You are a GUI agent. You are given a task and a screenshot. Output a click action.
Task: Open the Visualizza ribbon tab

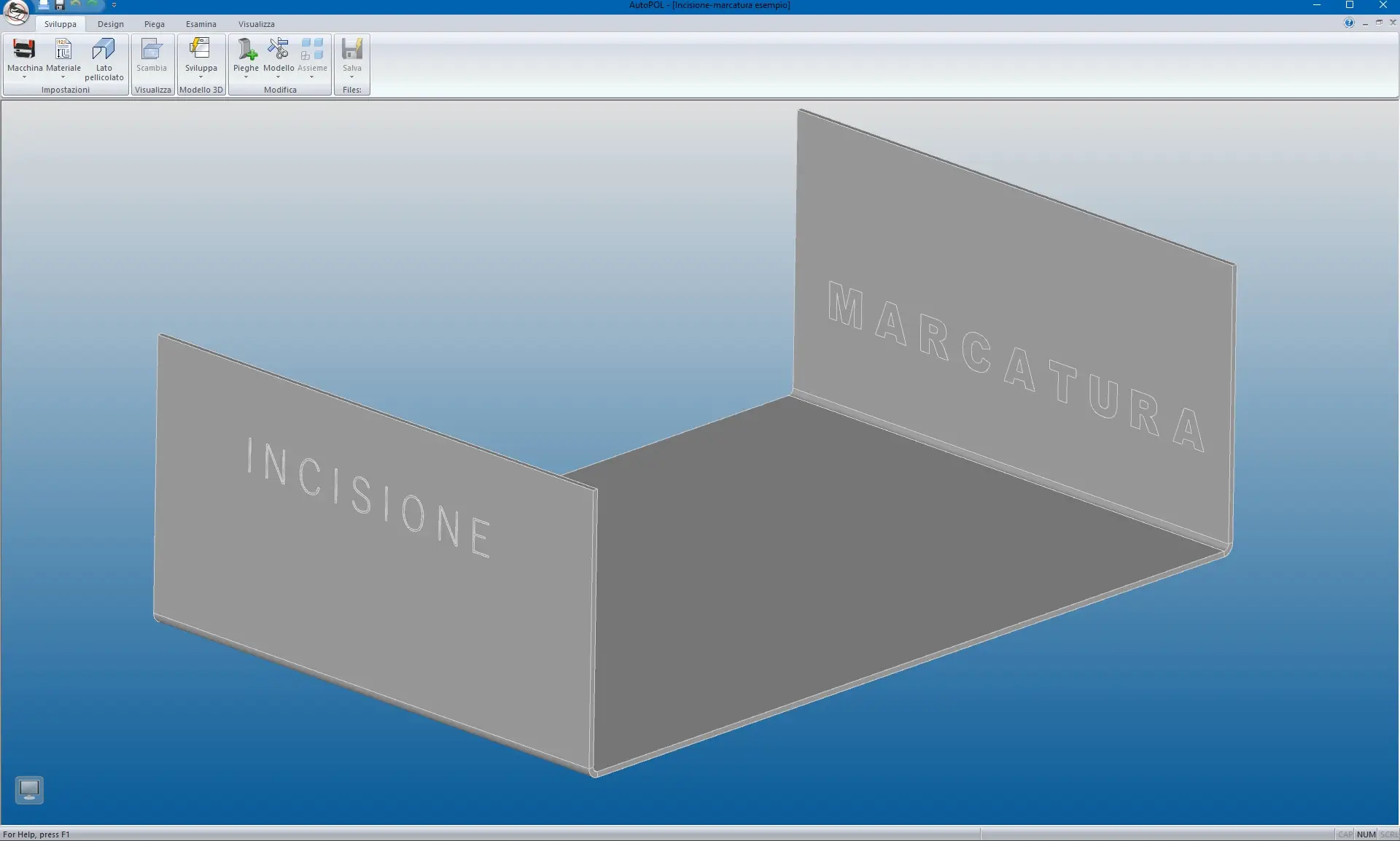click(x=256, y=24)
